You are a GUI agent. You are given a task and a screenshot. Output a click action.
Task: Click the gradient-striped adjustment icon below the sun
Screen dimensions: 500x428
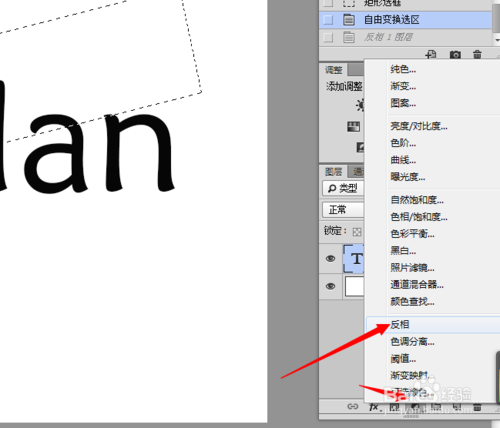tap(354, 127)
